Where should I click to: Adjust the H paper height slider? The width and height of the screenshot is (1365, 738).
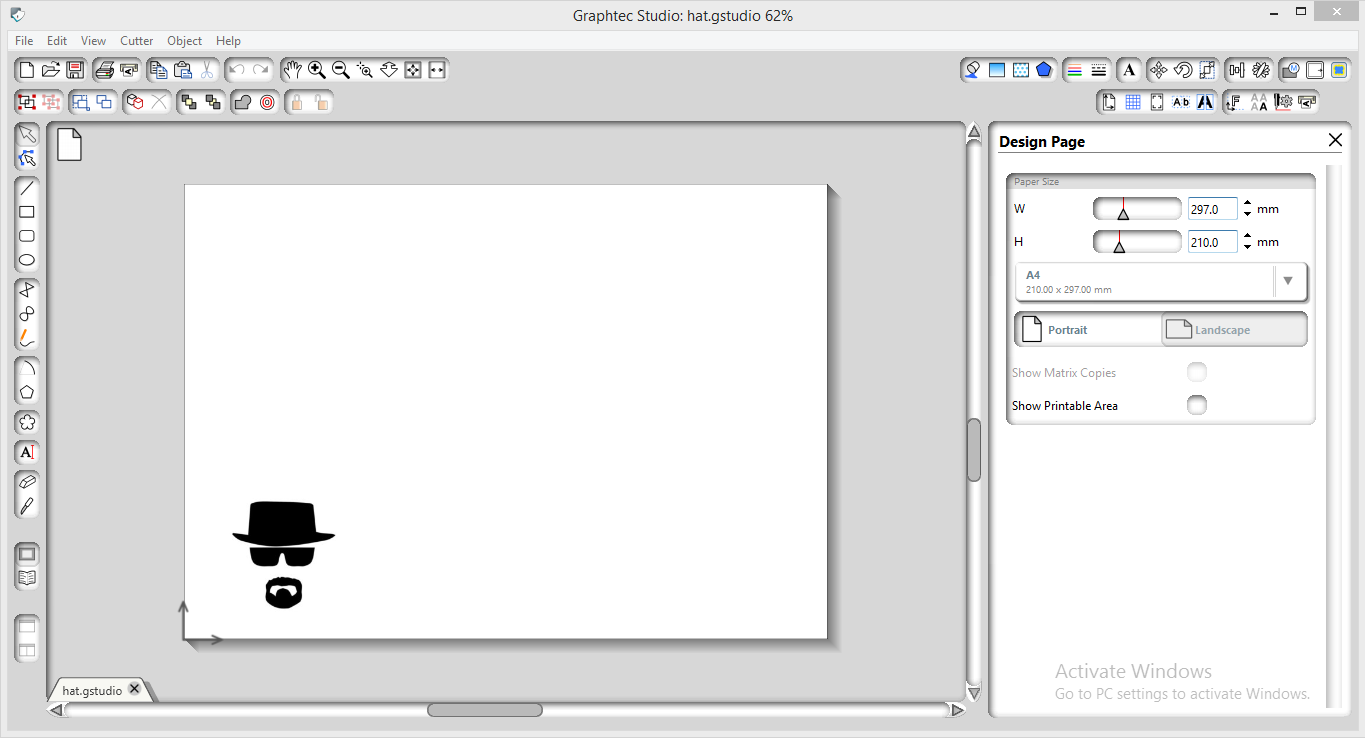click(x=1137, y=241)
